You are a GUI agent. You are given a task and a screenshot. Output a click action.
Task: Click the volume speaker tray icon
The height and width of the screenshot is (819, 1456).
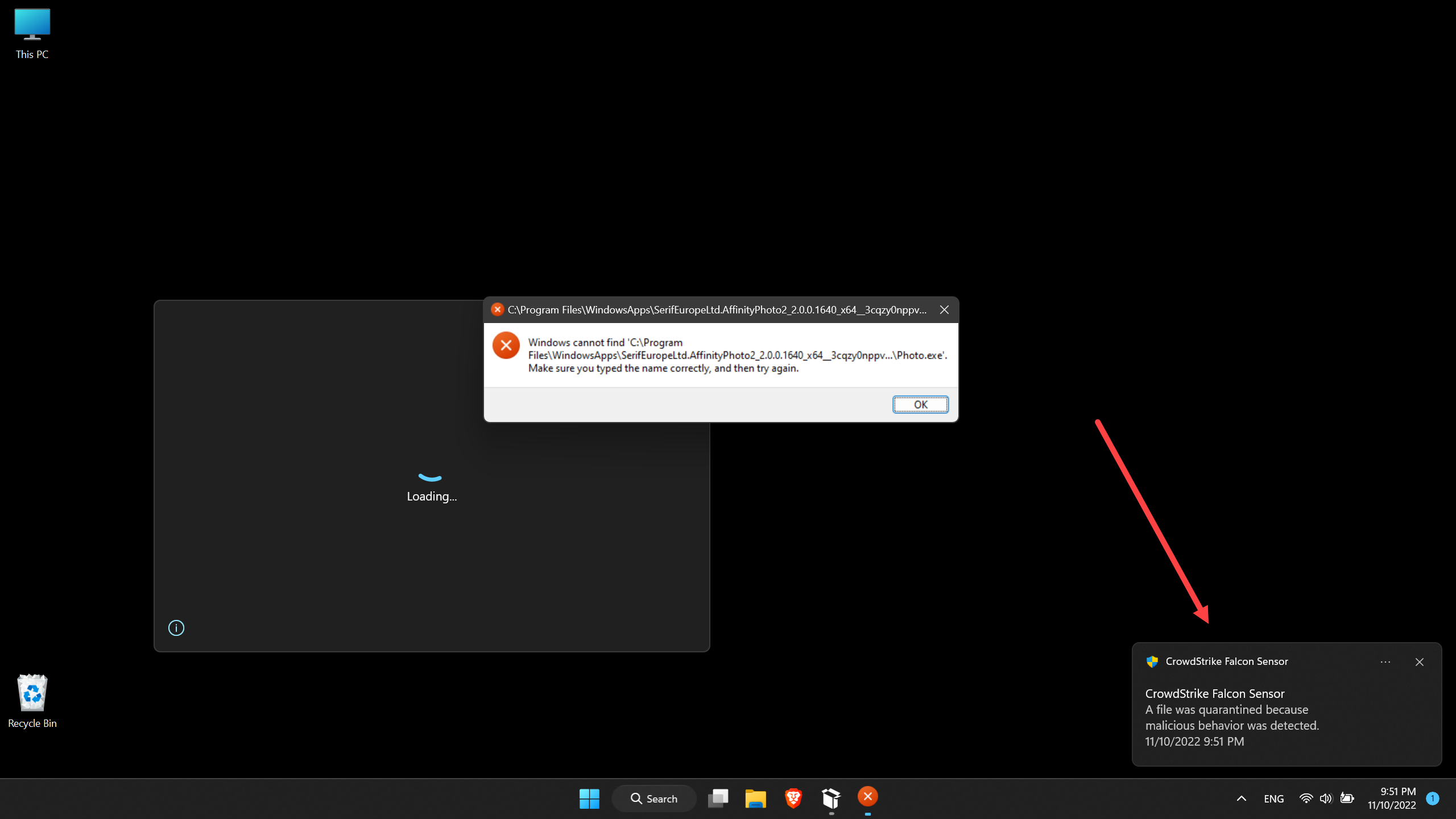[x=1326, y=799]
